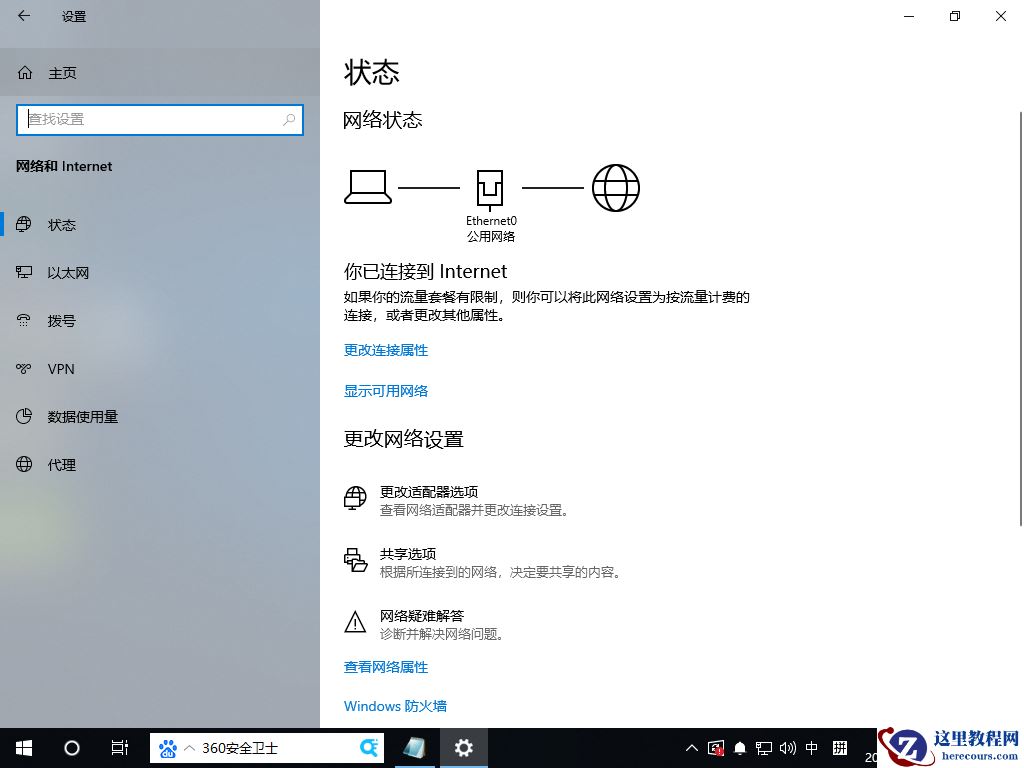Select 状态 in the sidebar
The height and width of the screenshot is (768, 1024).
62,224
